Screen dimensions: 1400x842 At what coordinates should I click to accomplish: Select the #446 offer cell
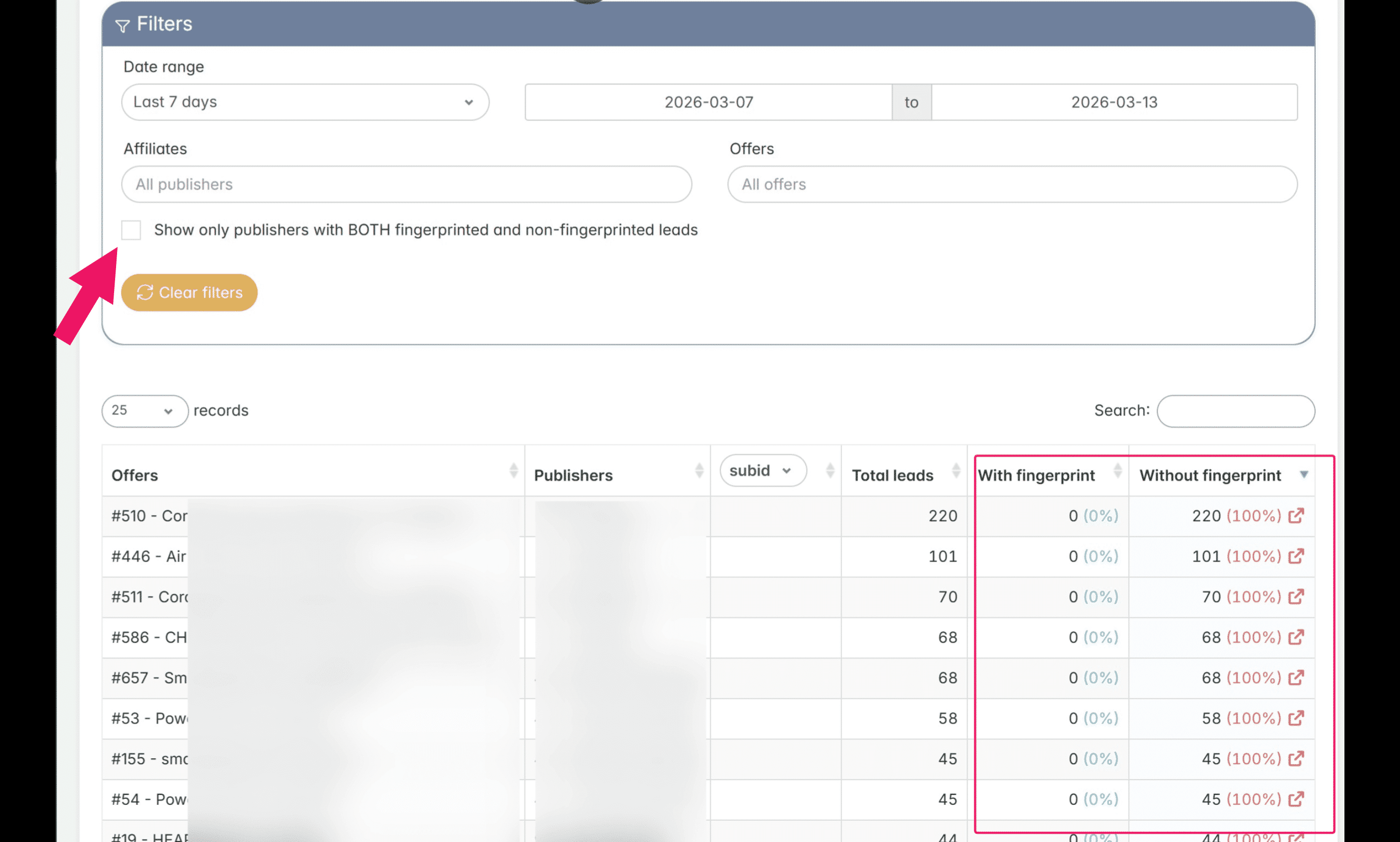(x=313, y=556)
